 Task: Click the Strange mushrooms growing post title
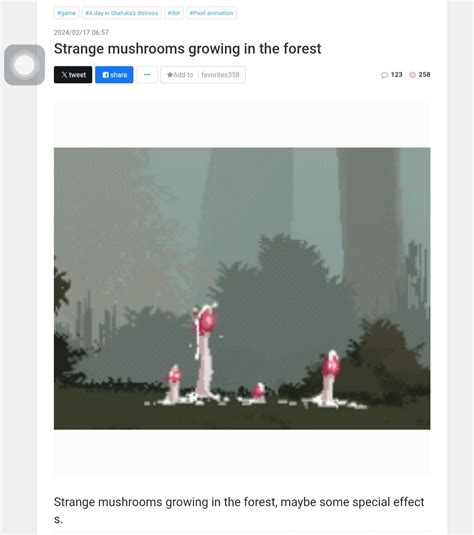pos(188,48)
